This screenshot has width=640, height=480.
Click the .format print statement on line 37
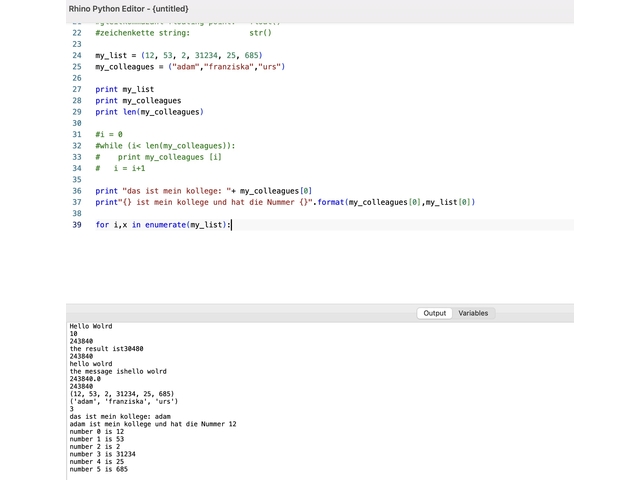point(285,202)
